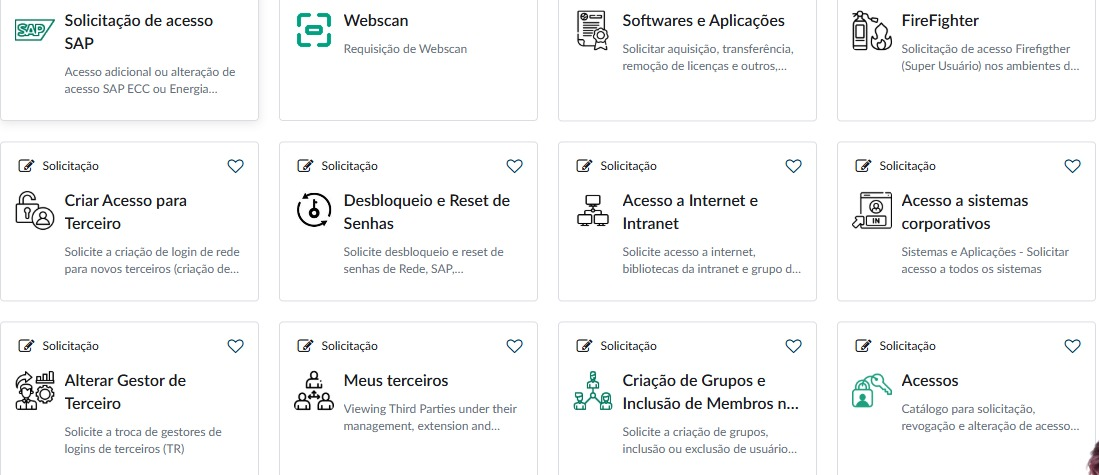Favorite the Alterar Gestor de Terceiro card

(x=236, y=346)
